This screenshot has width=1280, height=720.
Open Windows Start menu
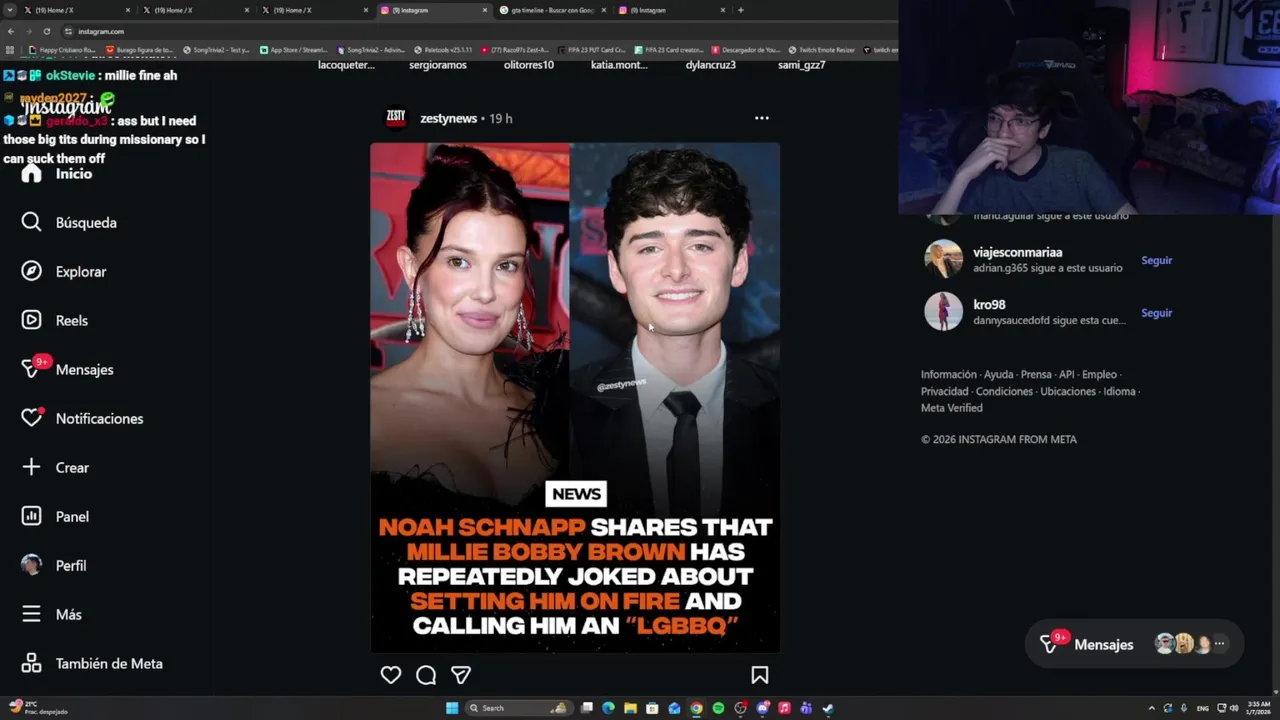tap(452, 708)
